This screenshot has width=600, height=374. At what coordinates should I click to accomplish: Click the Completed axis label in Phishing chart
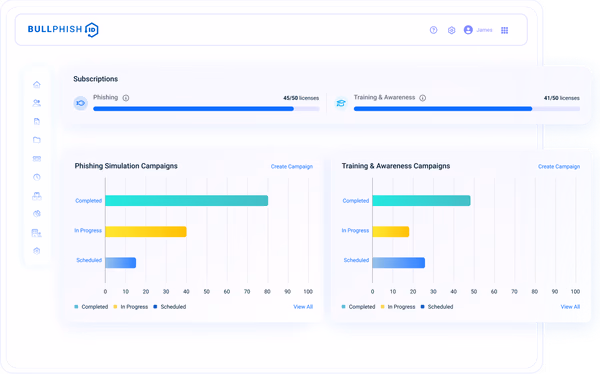point(88,201)
